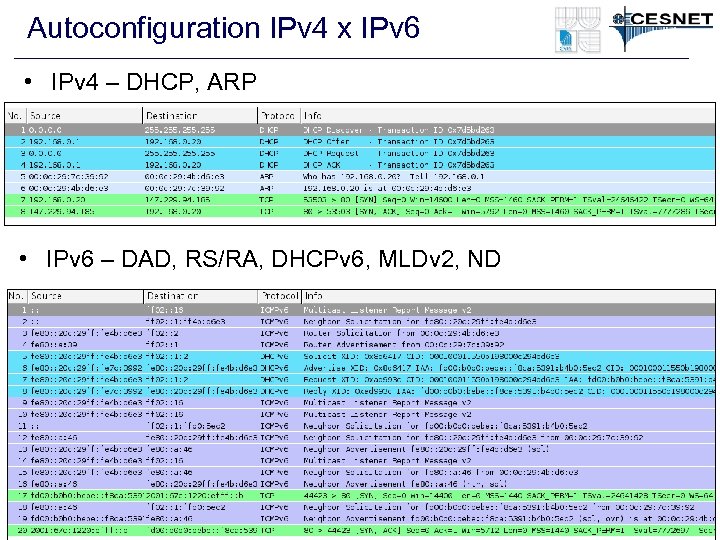The height and width of the screenshot is (540, 720).
Task: Select the slide title 'Autoconfiguration IPv4 x IPv6'
Action: tap(223, 28)
